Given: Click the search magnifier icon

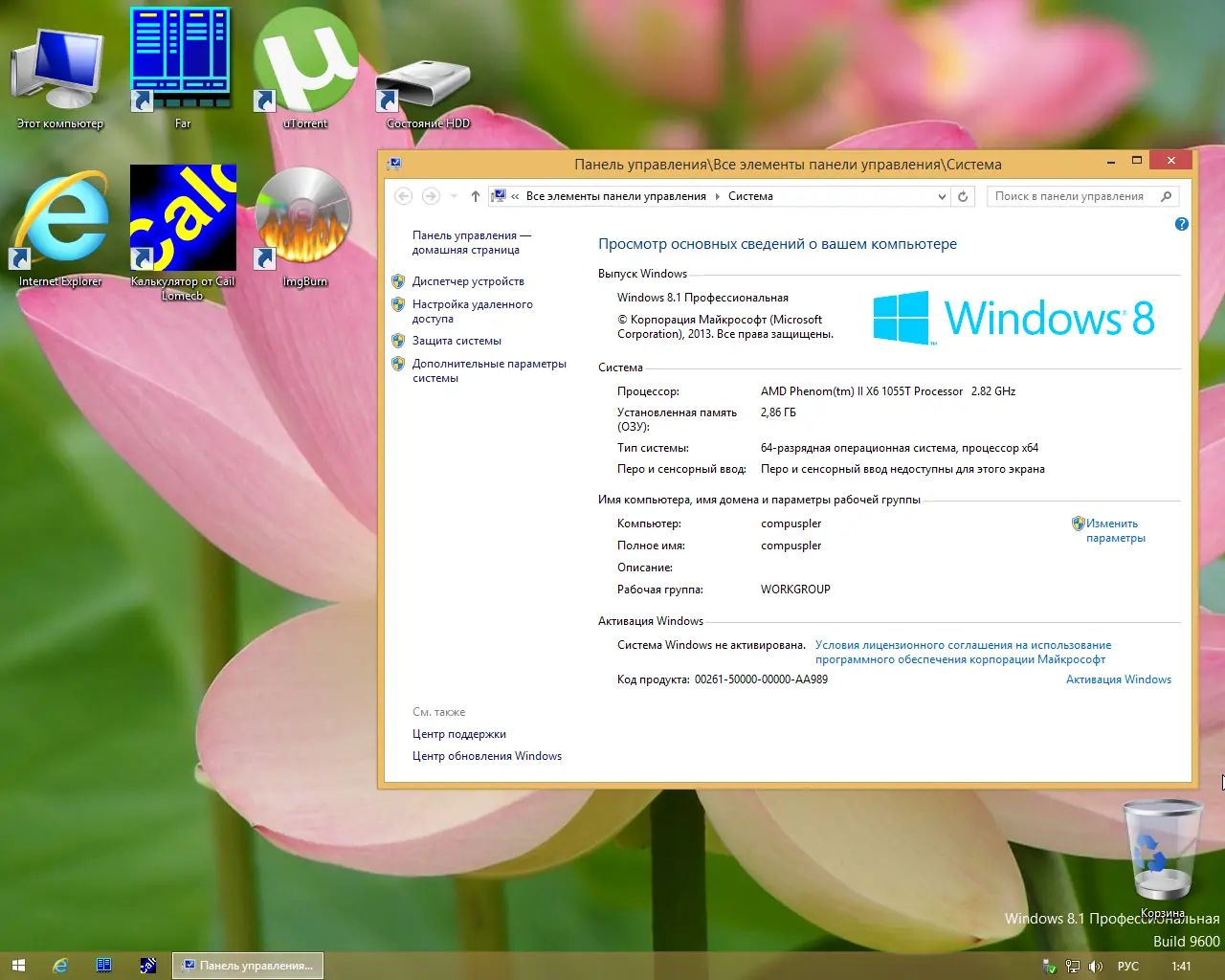Looking at the screenshot, I should click(1166, 196).
